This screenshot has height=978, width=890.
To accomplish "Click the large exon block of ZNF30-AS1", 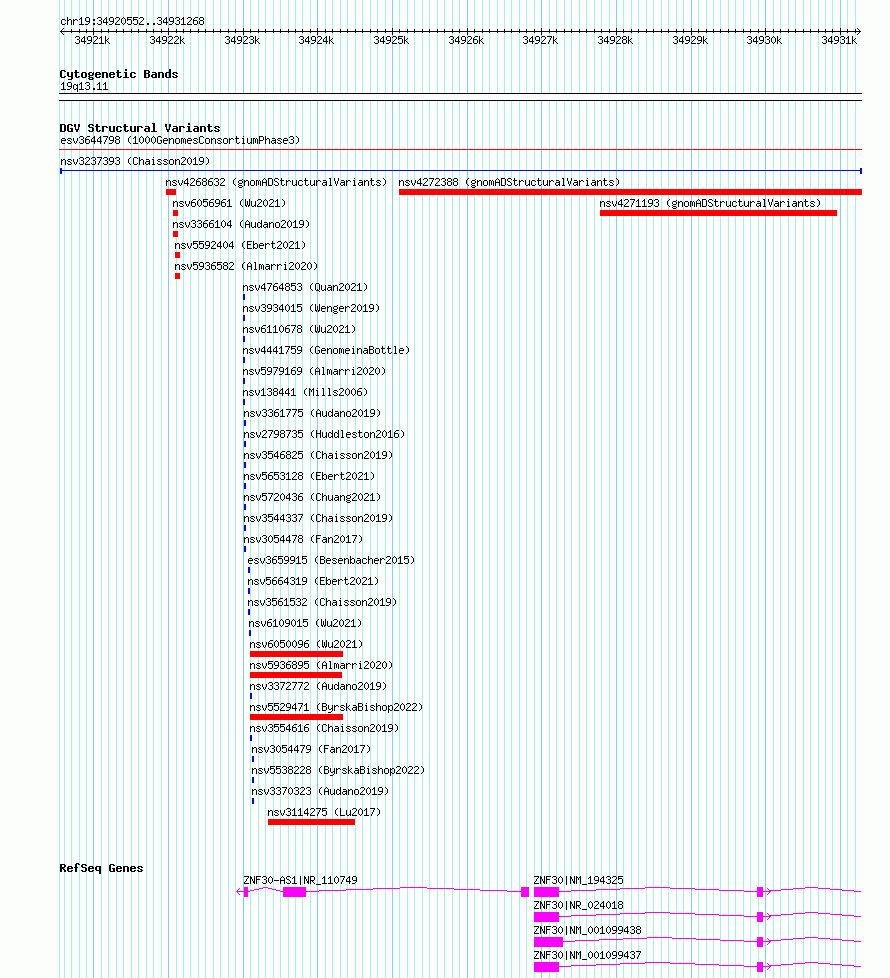I will 294,893.
